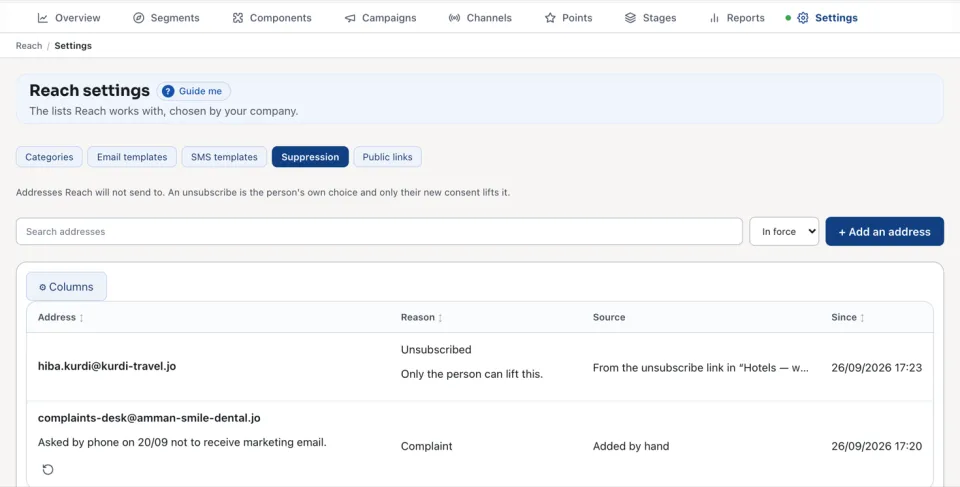Click the date 26/09/2026 17:23

point(876,368)
